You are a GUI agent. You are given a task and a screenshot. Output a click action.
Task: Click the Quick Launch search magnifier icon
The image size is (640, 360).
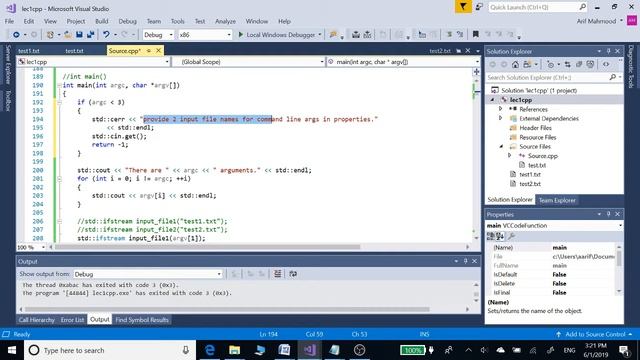pos(582,7)
